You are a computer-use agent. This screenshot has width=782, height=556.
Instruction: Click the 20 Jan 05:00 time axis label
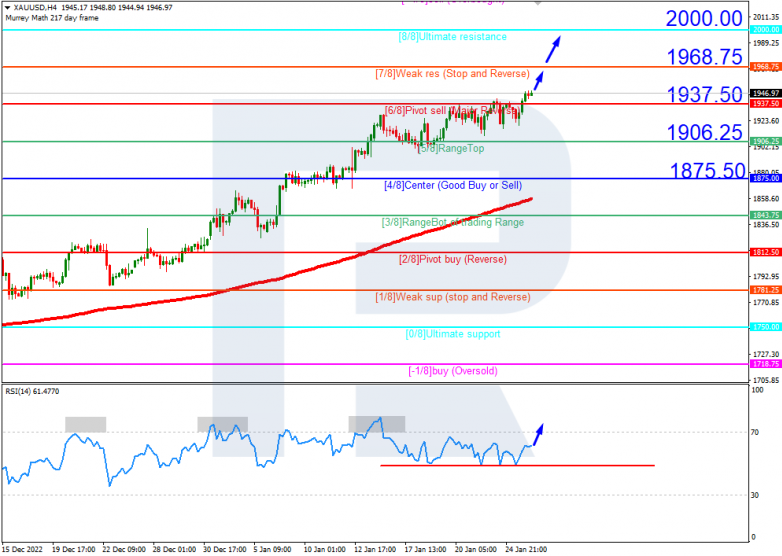coord(475,550)
